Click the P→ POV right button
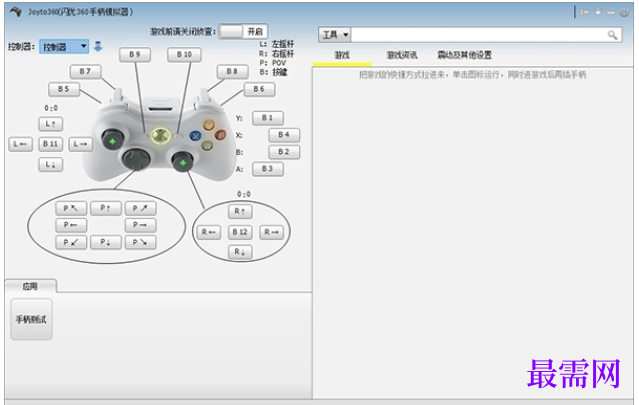The height and width of the screenshot is (405, 639). click(140, 225)
